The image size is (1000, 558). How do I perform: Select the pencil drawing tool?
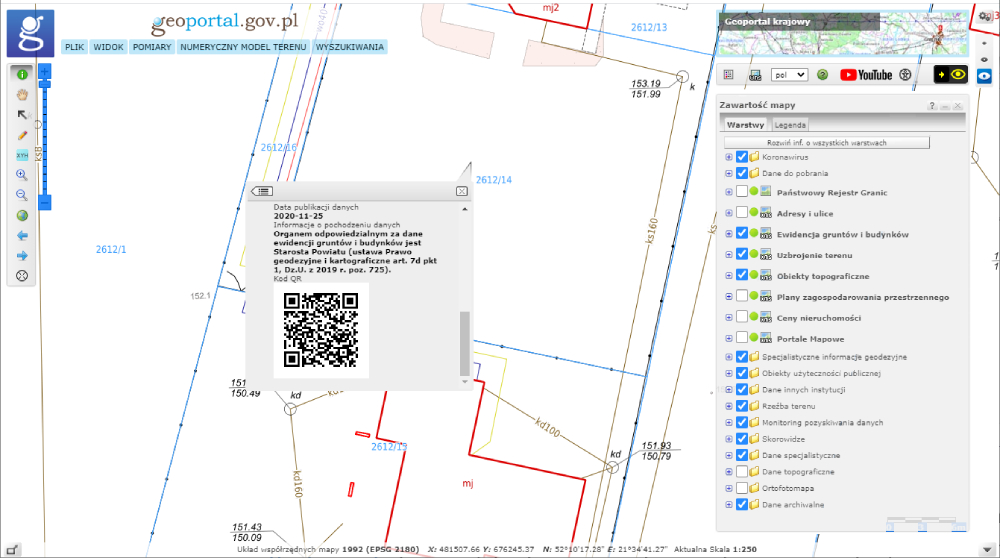pos(22,135)
